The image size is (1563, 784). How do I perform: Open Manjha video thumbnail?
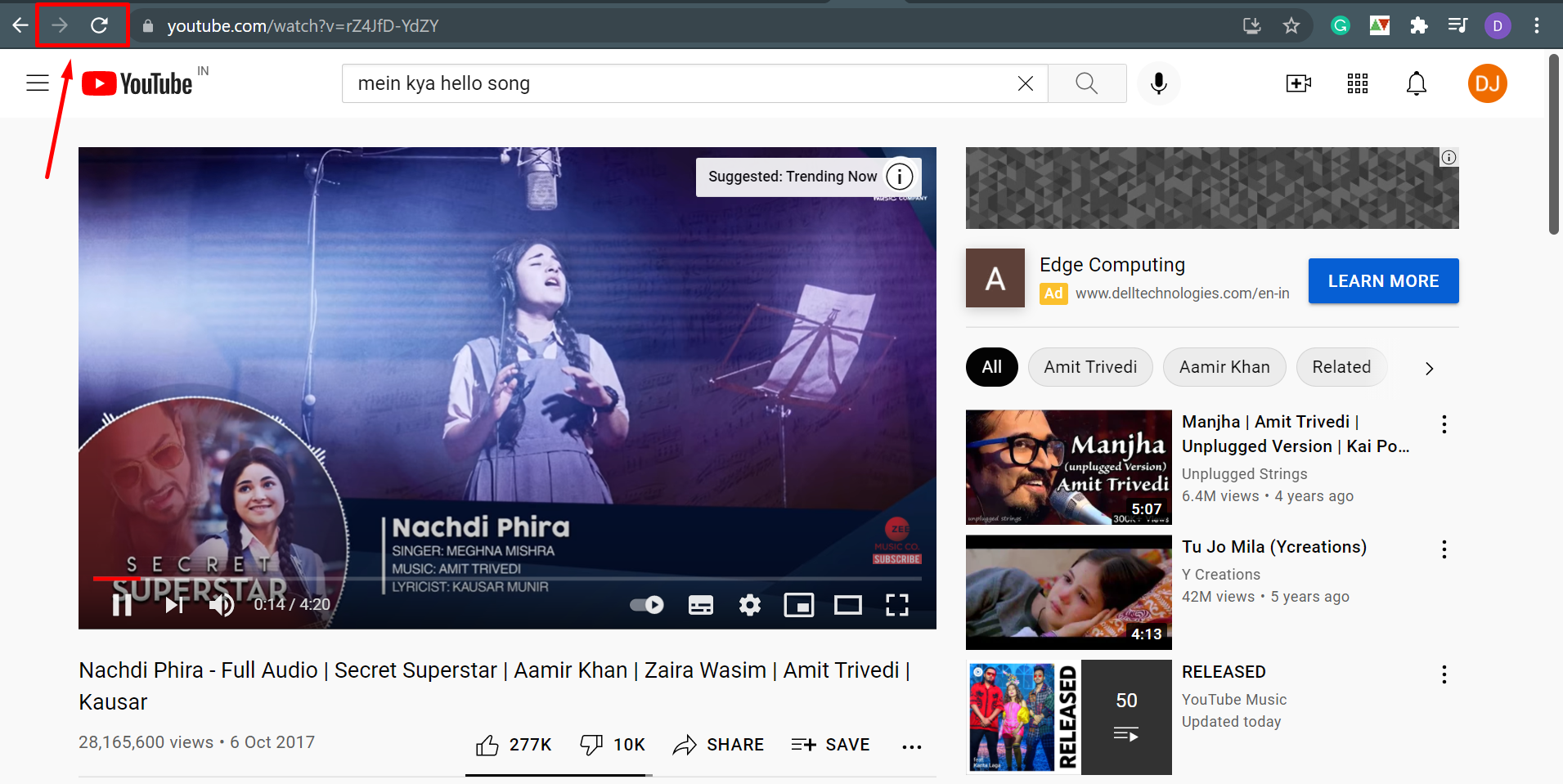tap(1069, 467)
